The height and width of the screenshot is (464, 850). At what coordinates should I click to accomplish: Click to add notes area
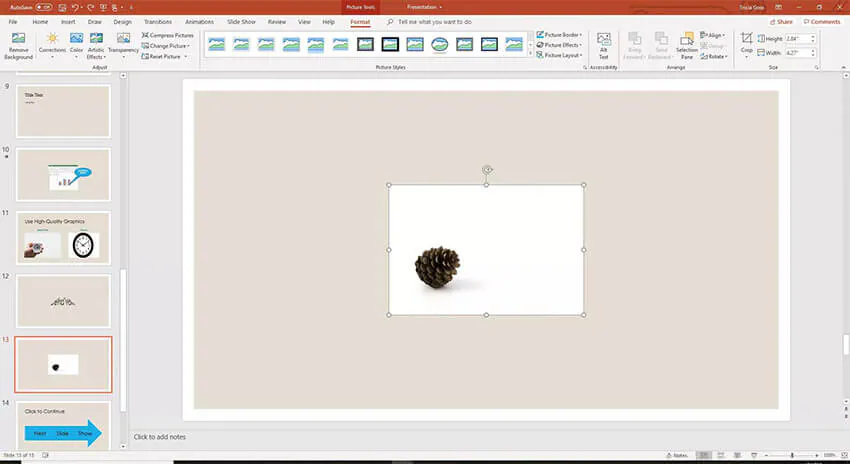tap(160, 437)
